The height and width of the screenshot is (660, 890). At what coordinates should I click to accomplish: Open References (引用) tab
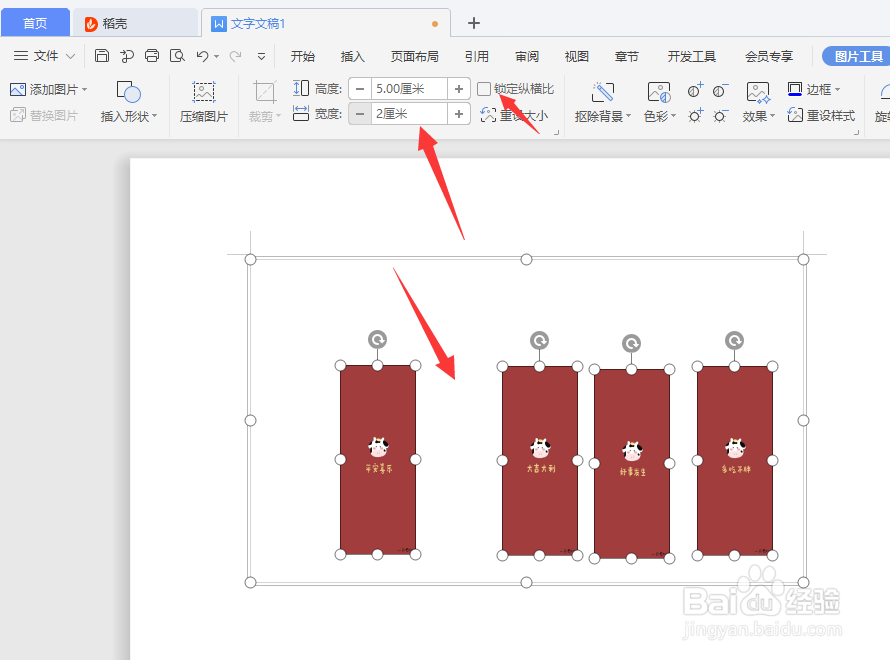[x=477, y=56]
